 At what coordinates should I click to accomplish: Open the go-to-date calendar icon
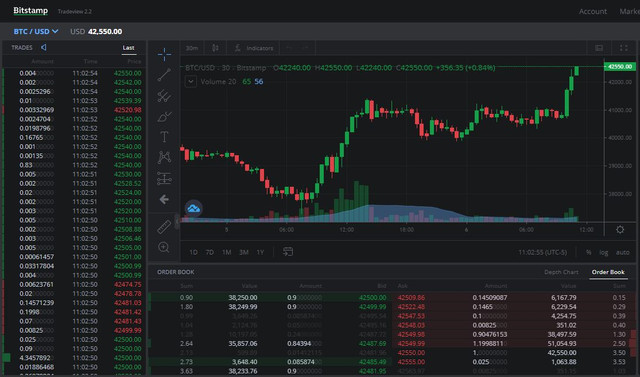pyautogui.click(x=288, y=252)
